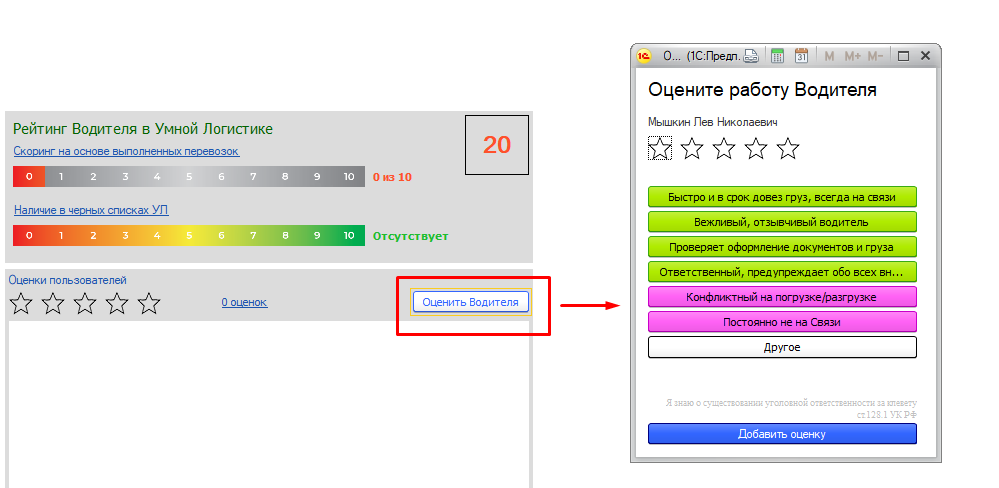Click the fifth star under Оценки пользователей
Image resolution: width=999 pixels, height=488 pixels.
[148, 303]
